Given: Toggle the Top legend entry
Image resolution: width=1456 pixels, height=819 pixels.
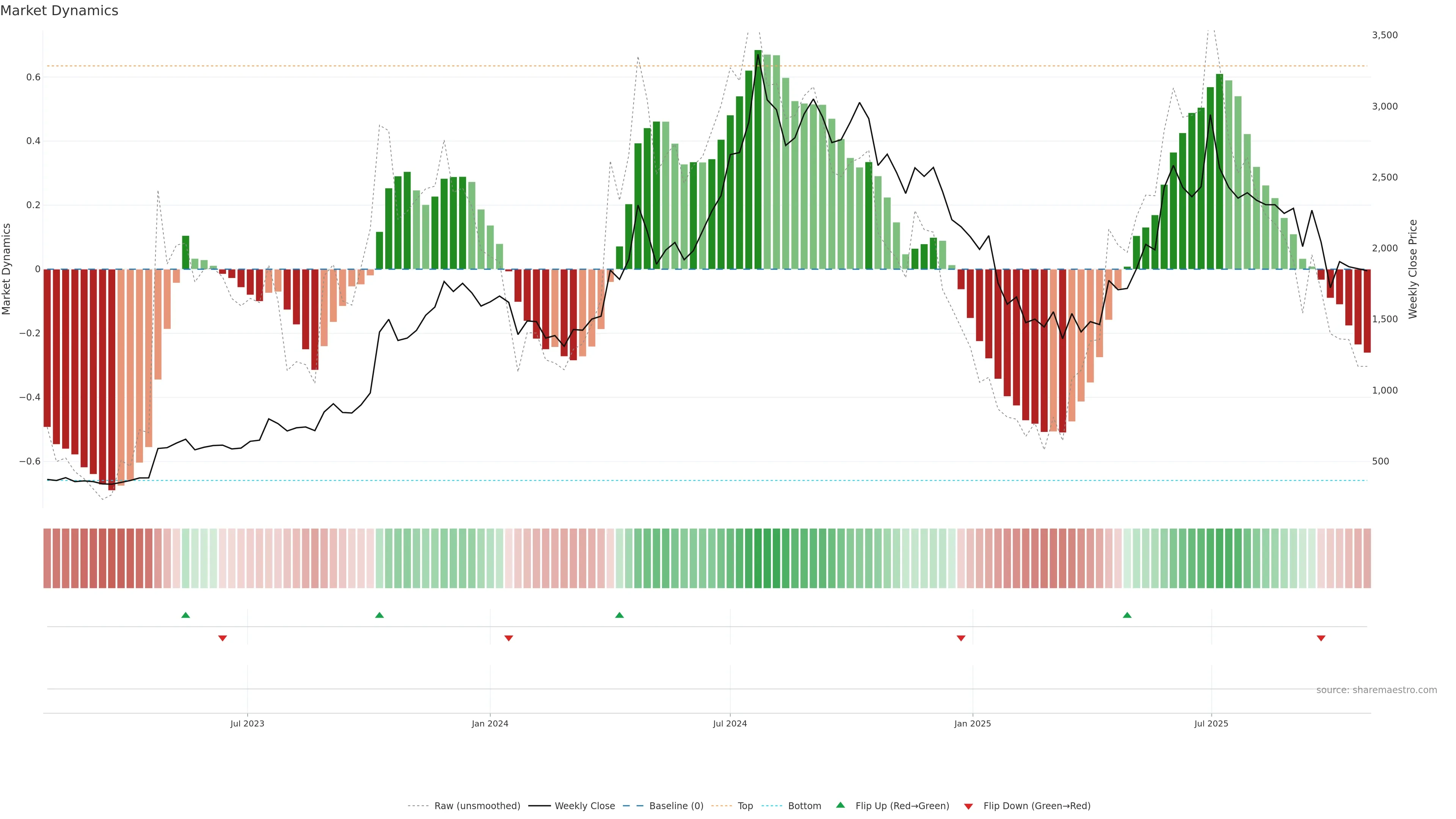Looking at the screenshot, I should [745, 806].
